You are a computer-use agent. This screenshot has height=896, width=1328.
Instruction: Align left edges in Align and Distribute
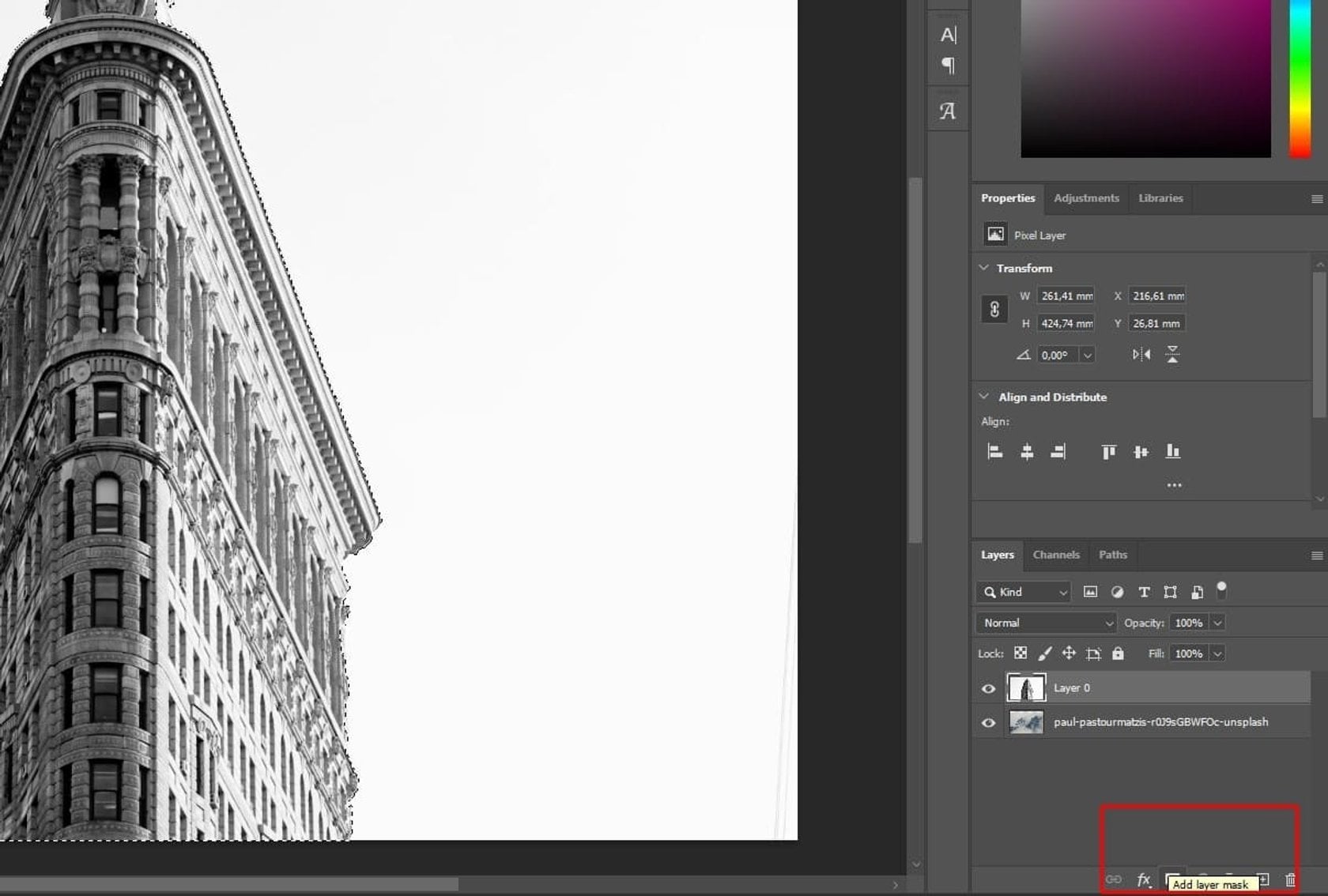[995, 452]
